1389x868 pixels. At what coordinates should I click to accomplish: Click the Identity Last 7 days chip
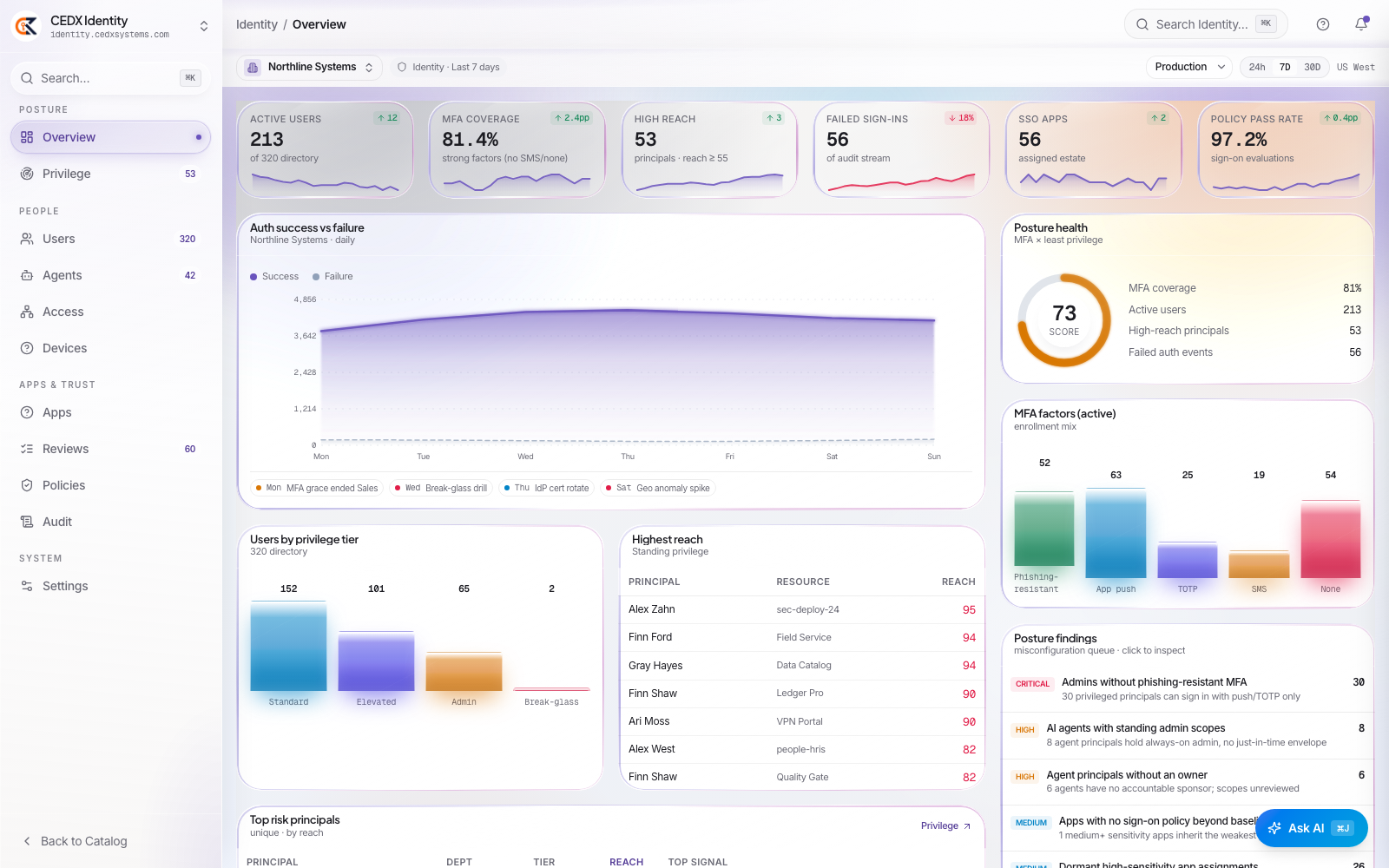448,67
